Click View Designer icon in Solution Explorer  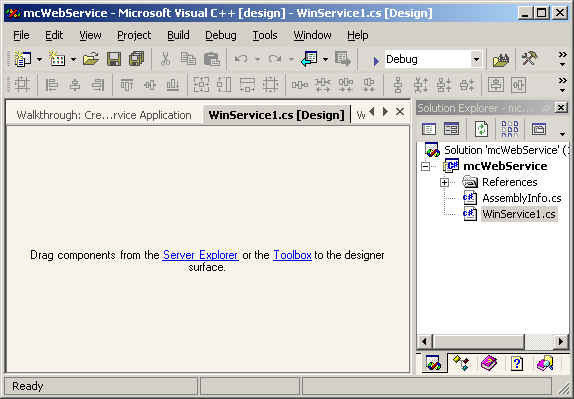tap(451, 129)
